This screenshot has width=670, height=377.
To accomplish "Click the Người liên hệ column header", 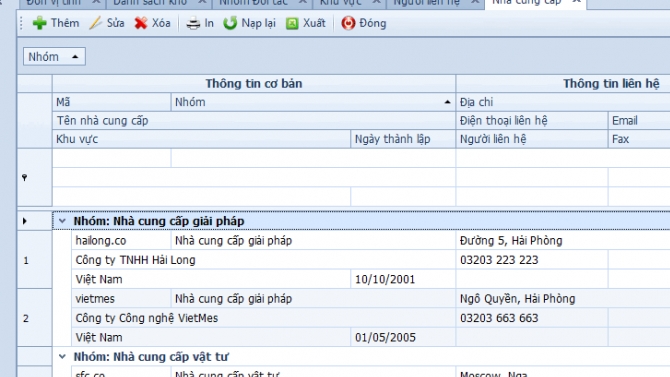I will (x=532, y=139).
